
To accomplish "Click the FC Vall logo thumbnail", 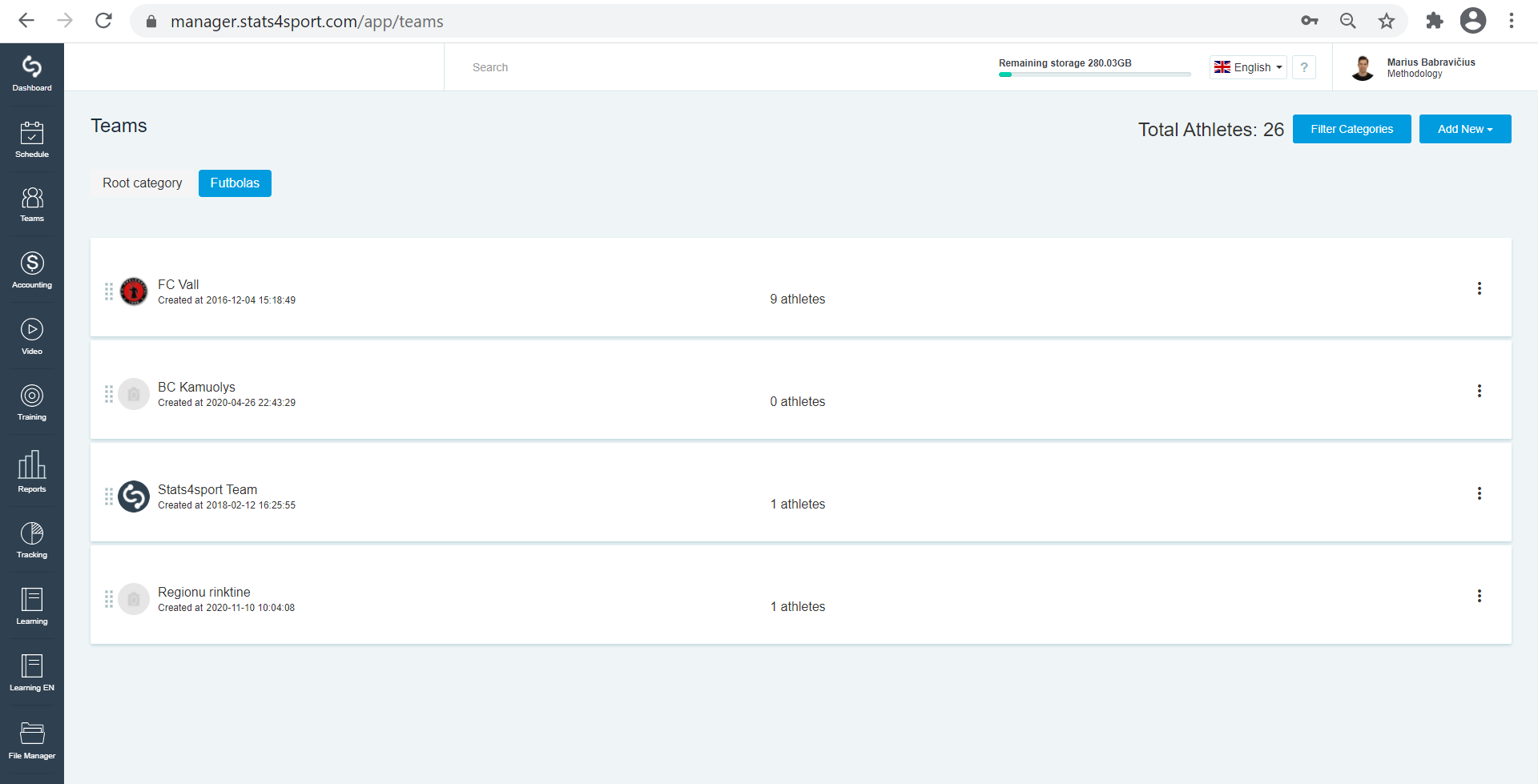I will pos(134,291).
